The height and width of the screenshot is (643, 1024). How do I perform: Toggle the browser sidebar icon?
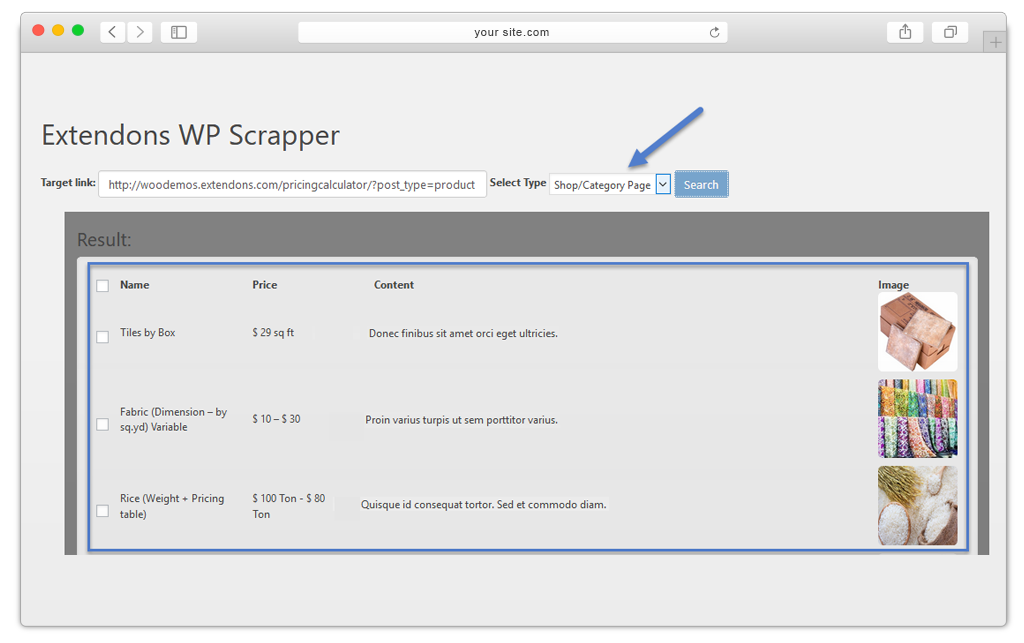click(179, 32)
